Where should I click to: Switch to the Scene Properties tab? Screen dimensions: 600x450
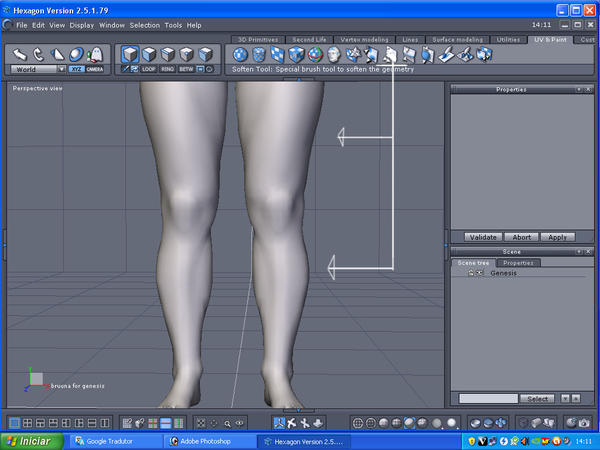click(x=519, y=263)
